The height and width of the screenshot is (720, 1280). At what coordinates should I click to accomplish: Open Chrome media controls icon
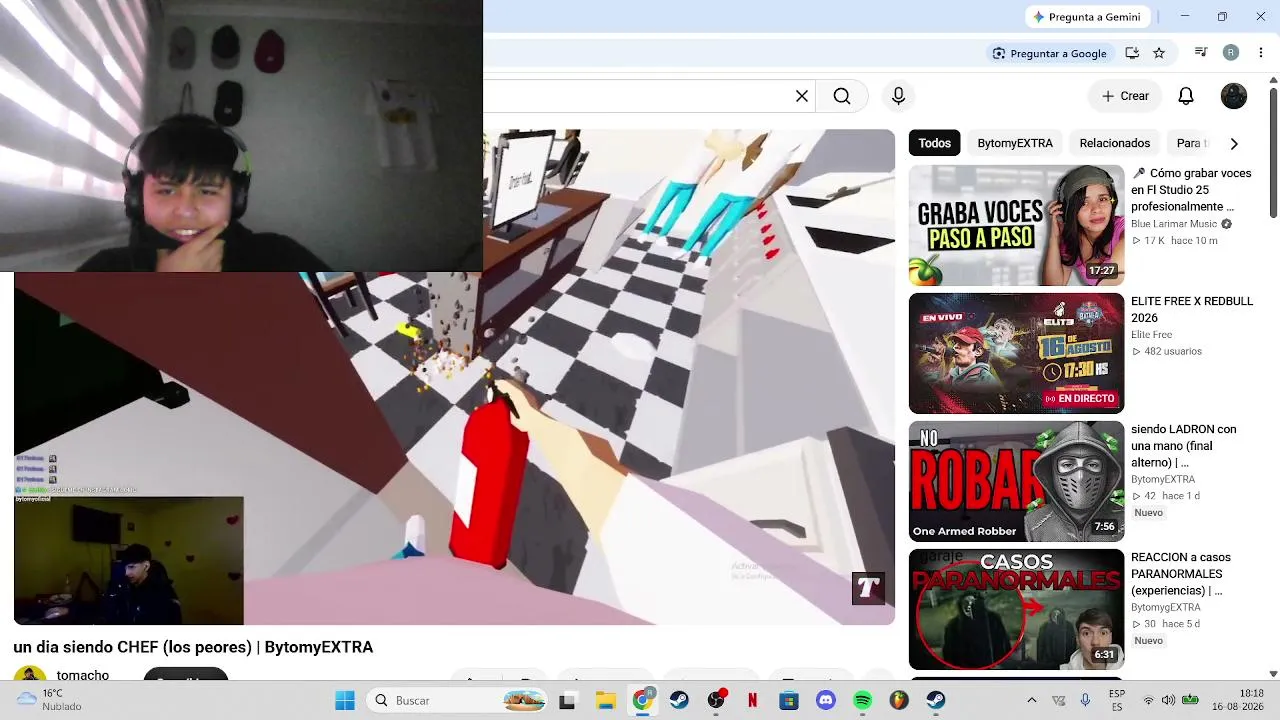(1201, 53)
